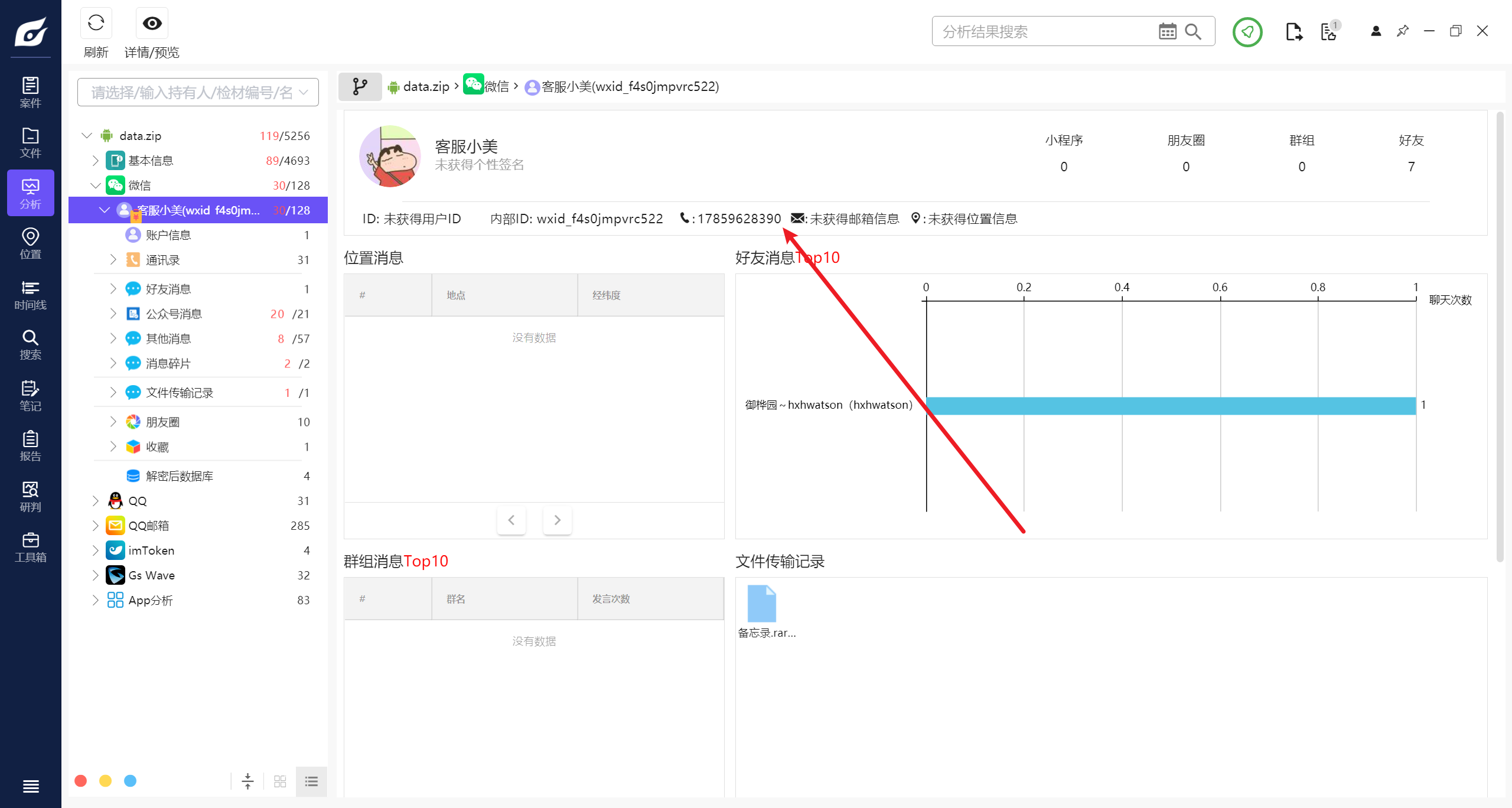Toggle the Details/Preview (详情/预览) eye icon

(x=152, y=24)
